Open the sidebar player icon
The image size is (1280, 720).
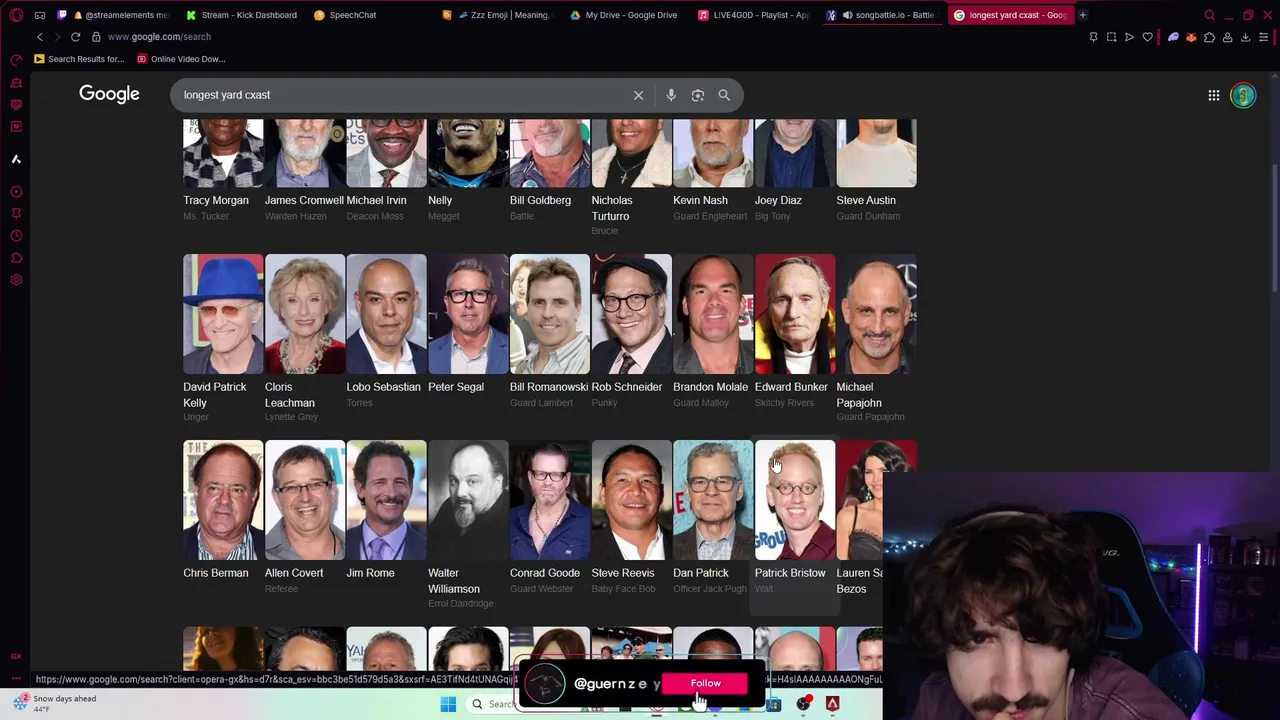(16, 192)
